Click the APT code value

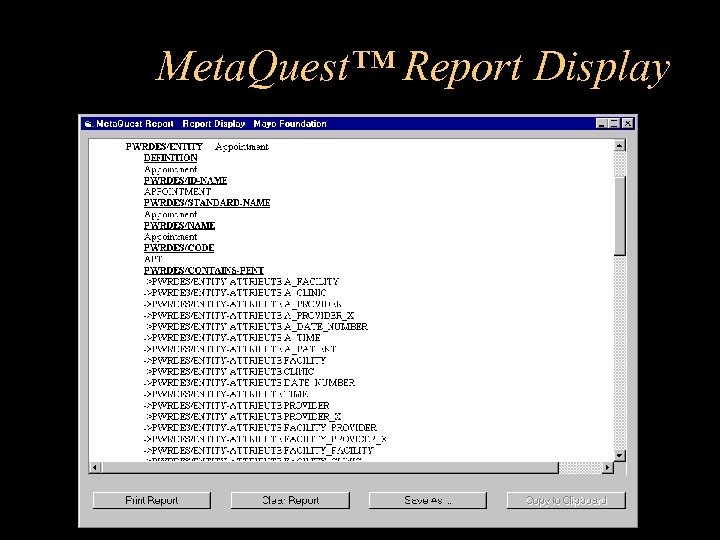153,259
